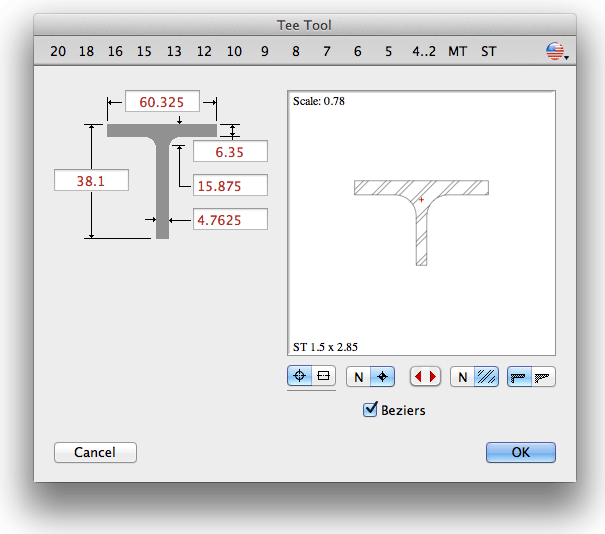Click the Cancel button
The height and width of the screenshot is (534, 605).
coord(95,452)
